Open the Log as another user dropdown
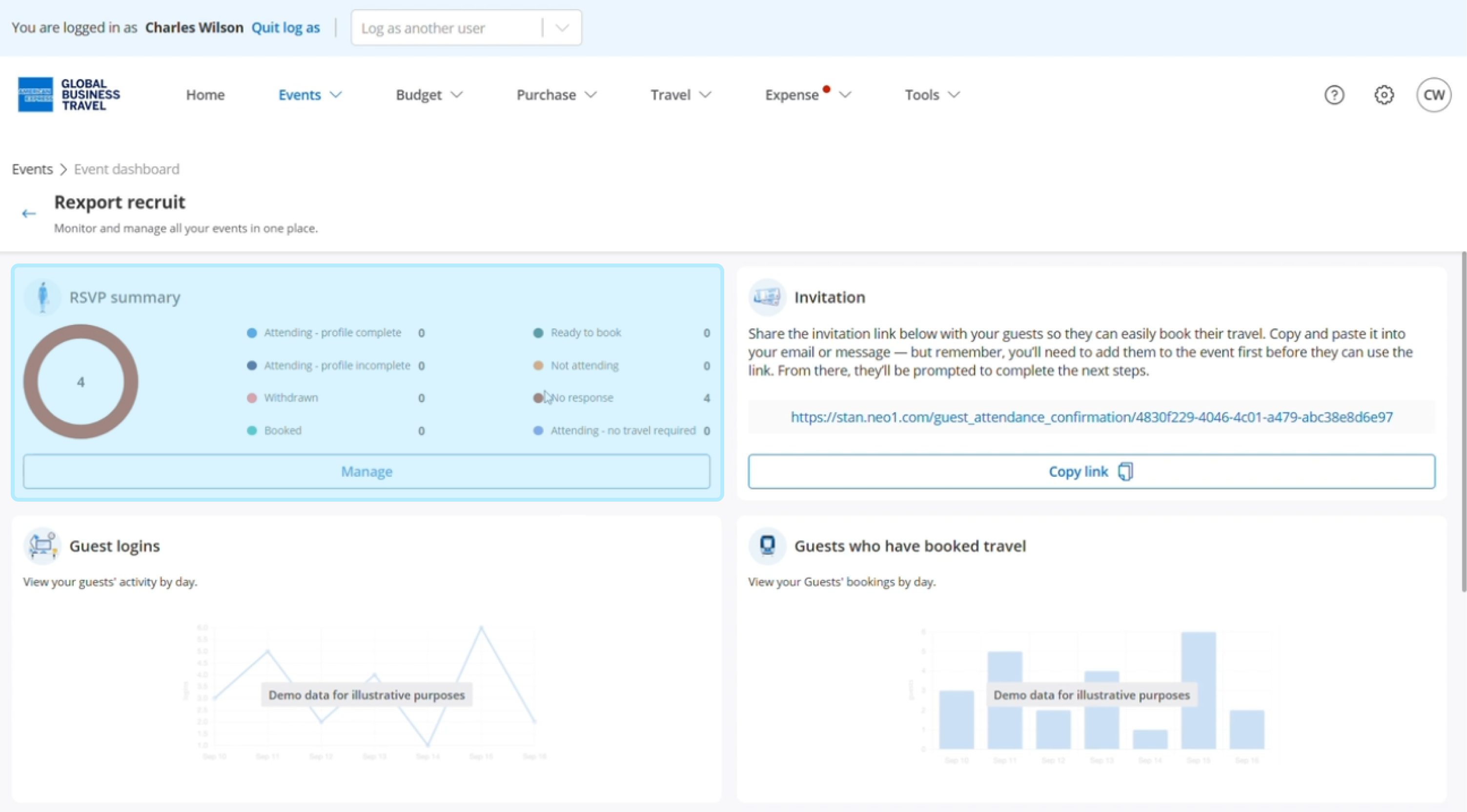 pyautogui.click(x=466, y=27)
